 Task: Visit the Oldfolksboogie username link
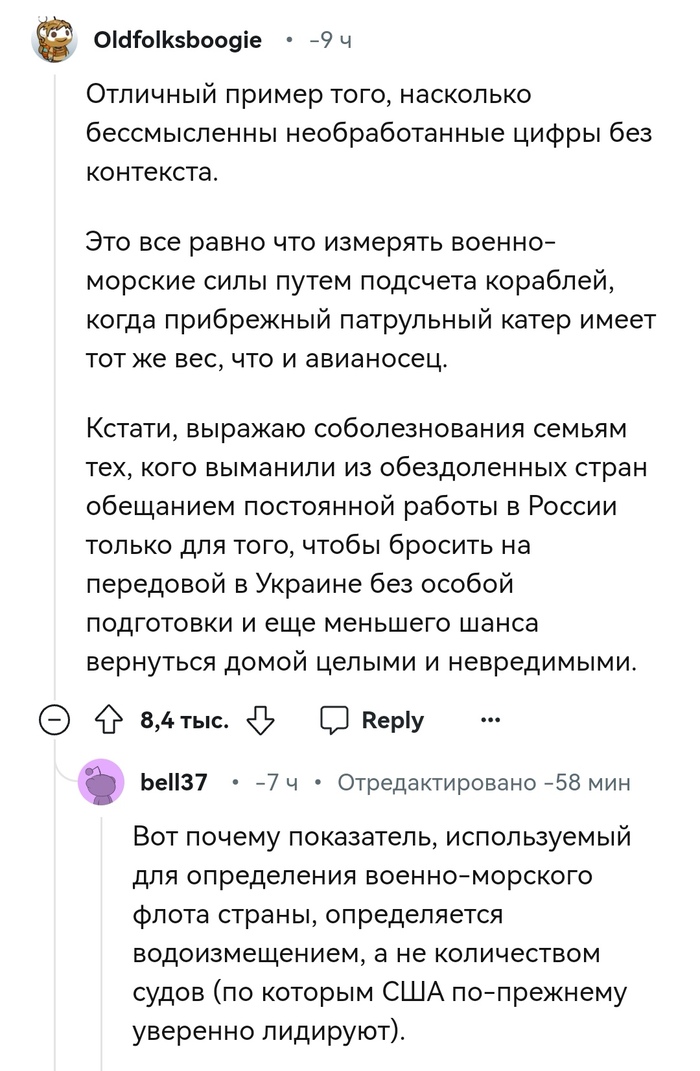click(178, 40)
